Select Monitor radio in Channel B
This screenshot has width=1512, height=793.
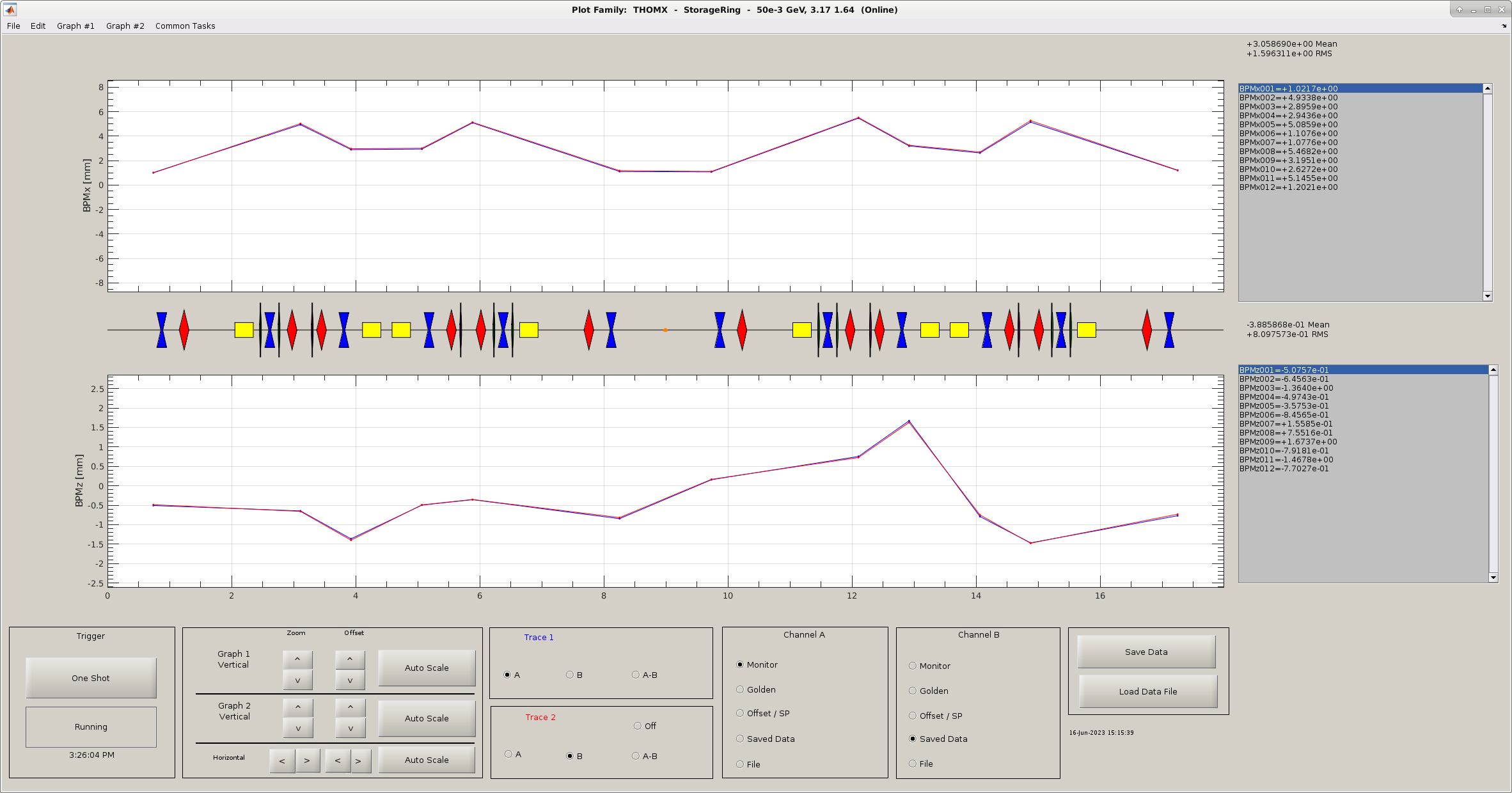913,666
